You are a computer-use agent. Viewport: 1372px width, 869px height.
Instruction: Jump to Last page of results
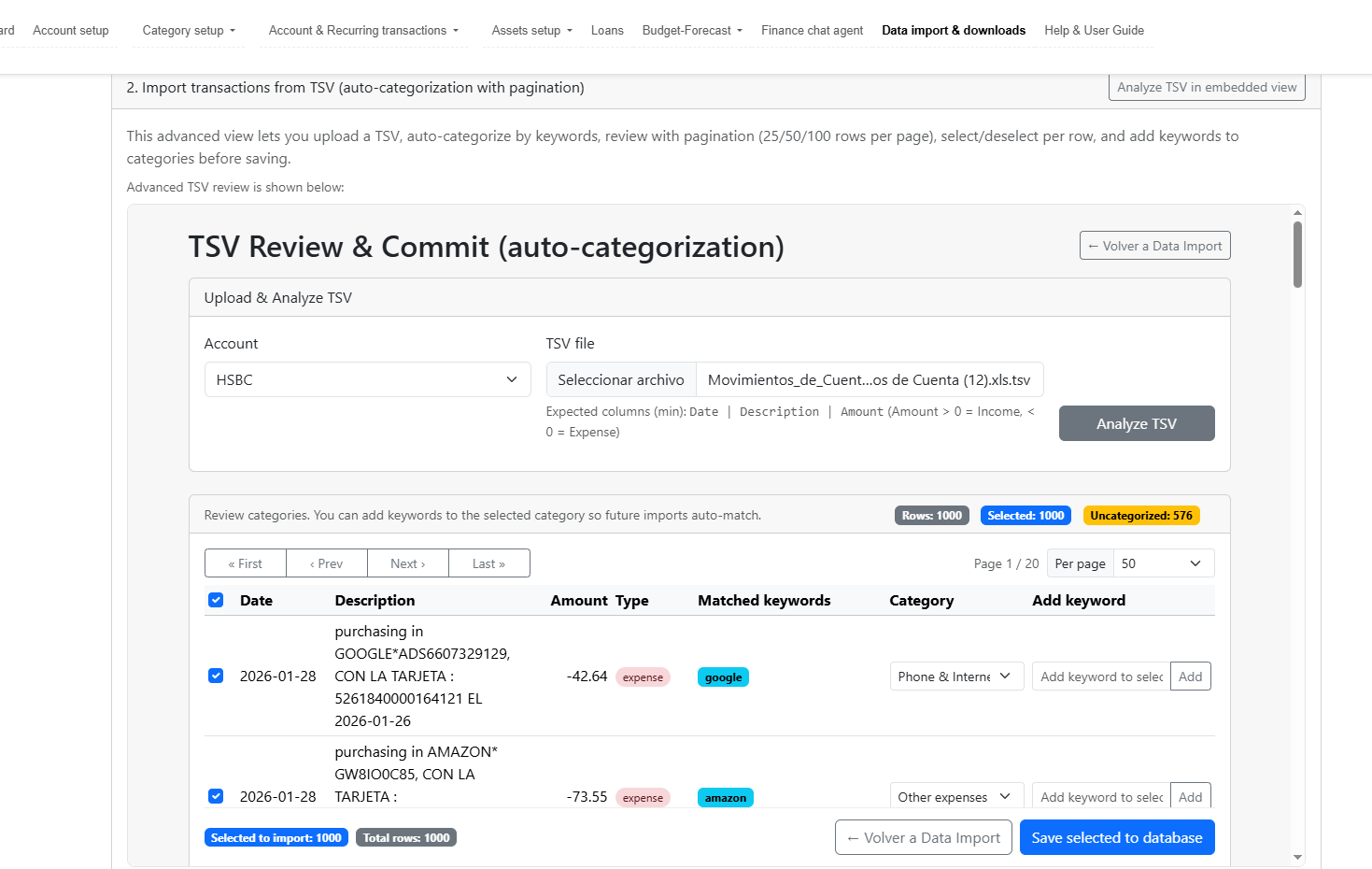pos(489,563)
